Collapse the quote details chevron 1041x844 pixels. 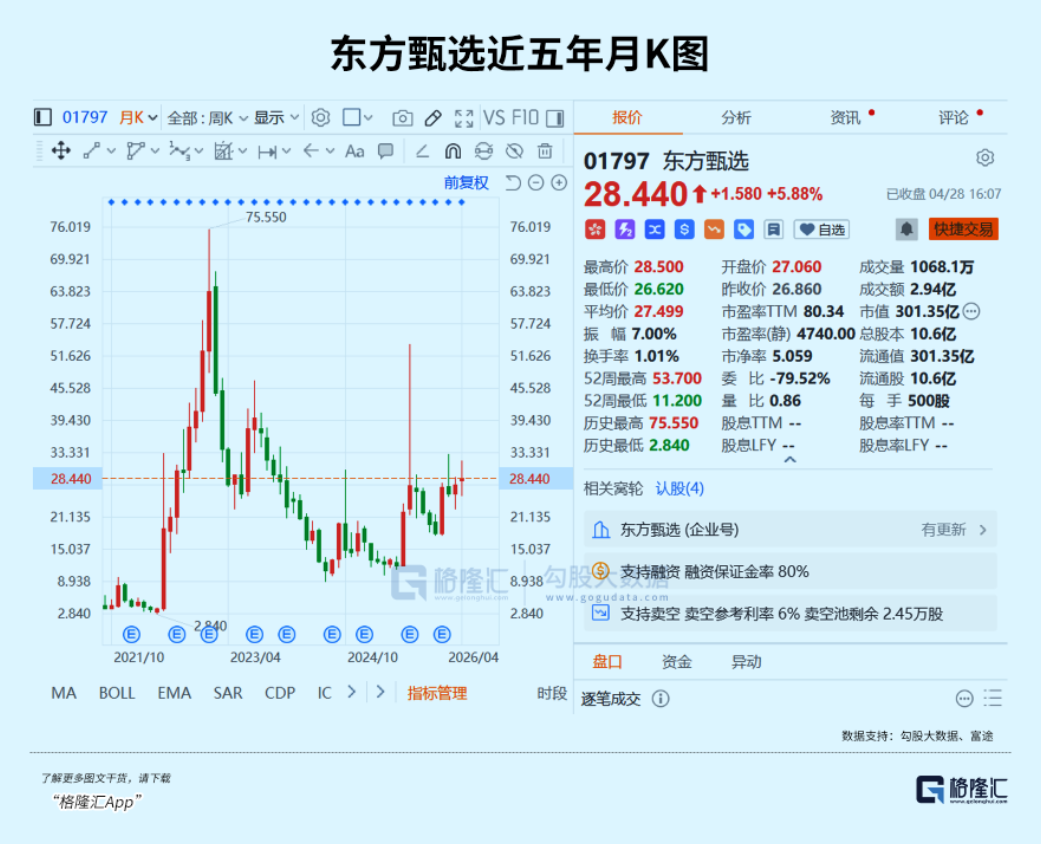click(x=789, y=460)
